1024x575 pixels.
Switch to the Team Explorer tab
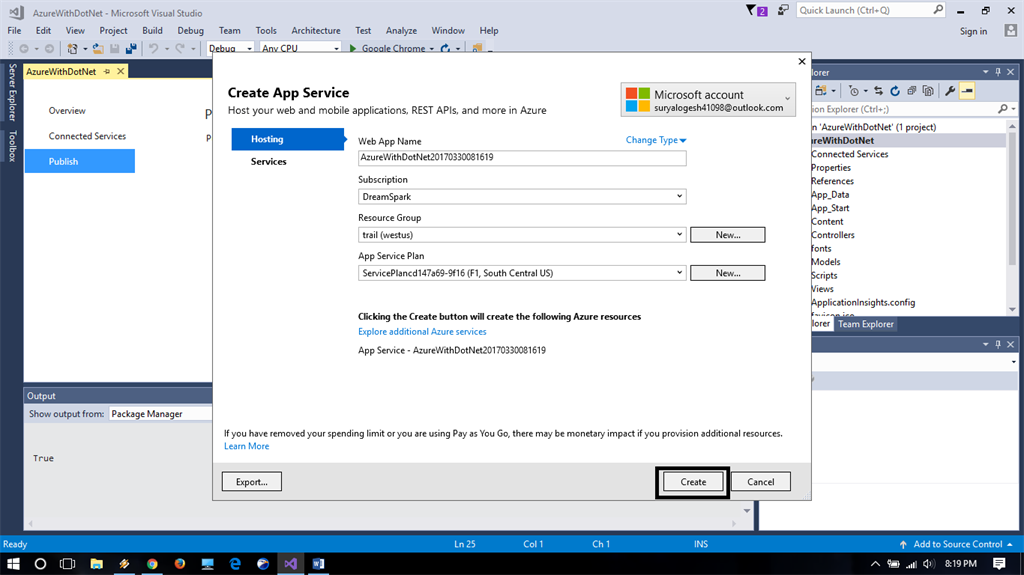coord(865,324)
